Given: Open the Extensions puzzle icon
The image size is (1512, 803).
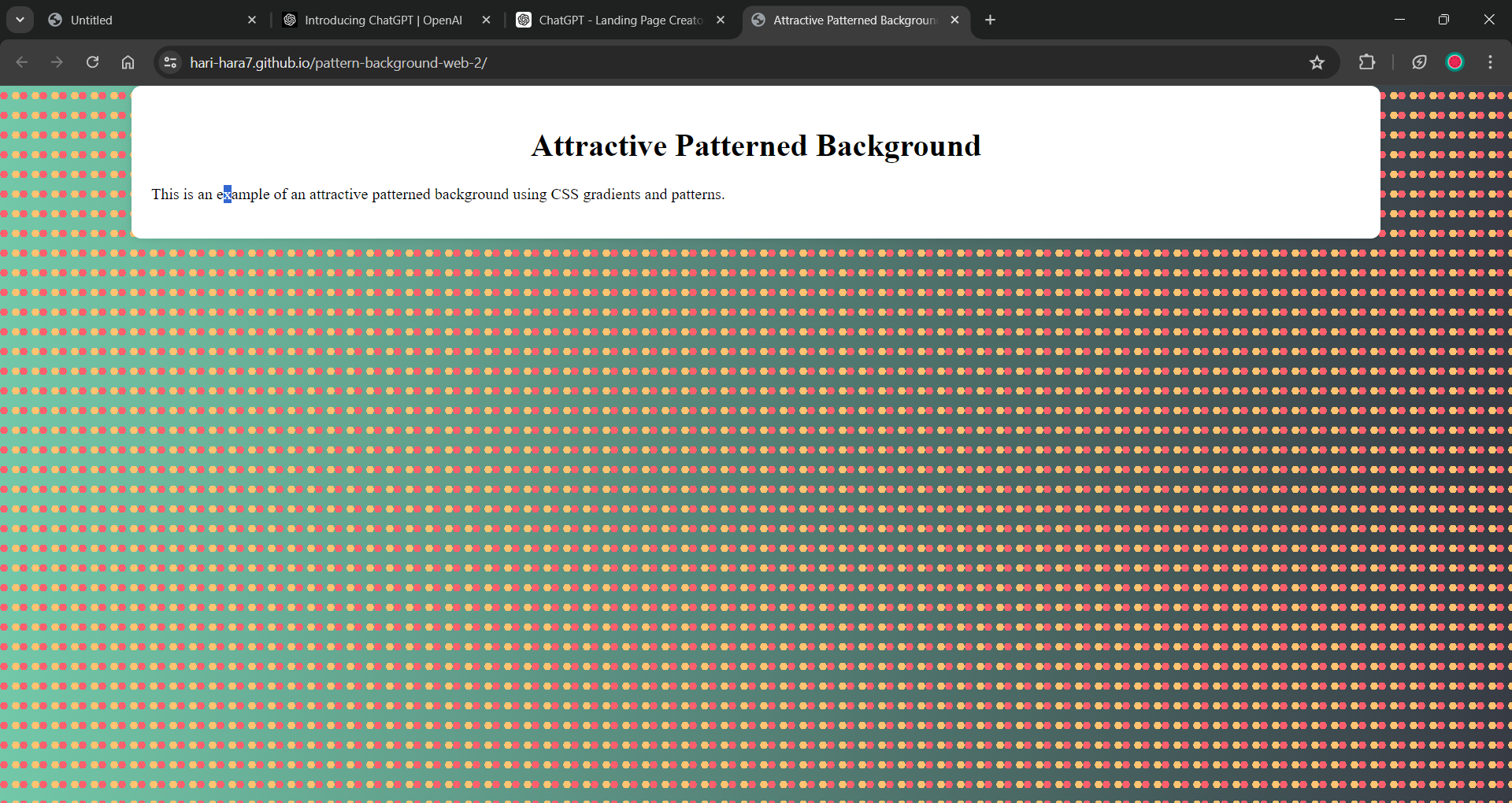Looking at the screenshot, I should (1367, 62).
